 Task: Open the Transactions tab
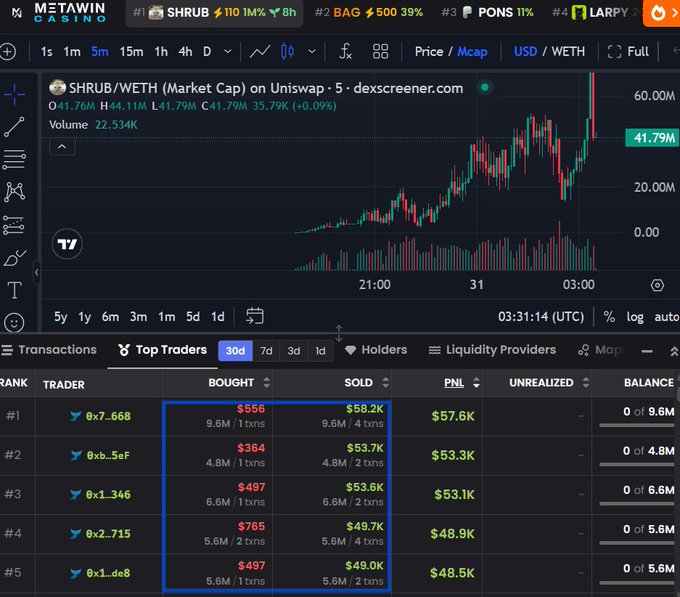(x=49, y=350)
